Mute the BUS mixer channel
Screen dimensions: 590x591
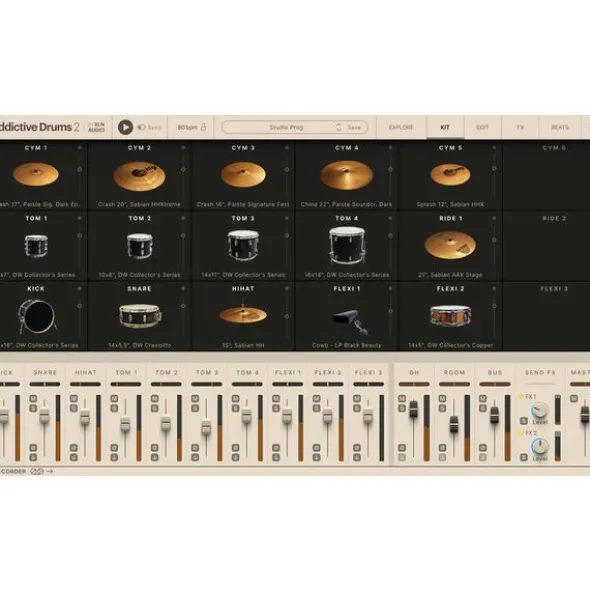483,398
